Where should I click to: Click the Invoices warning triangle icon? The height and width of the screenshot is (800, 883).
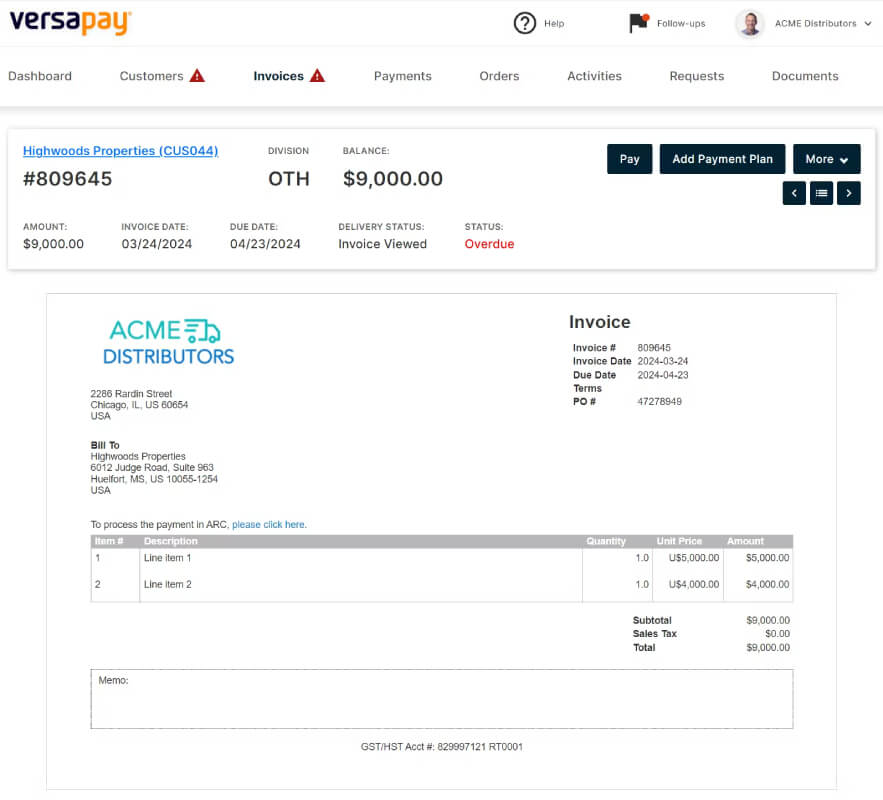318,75
